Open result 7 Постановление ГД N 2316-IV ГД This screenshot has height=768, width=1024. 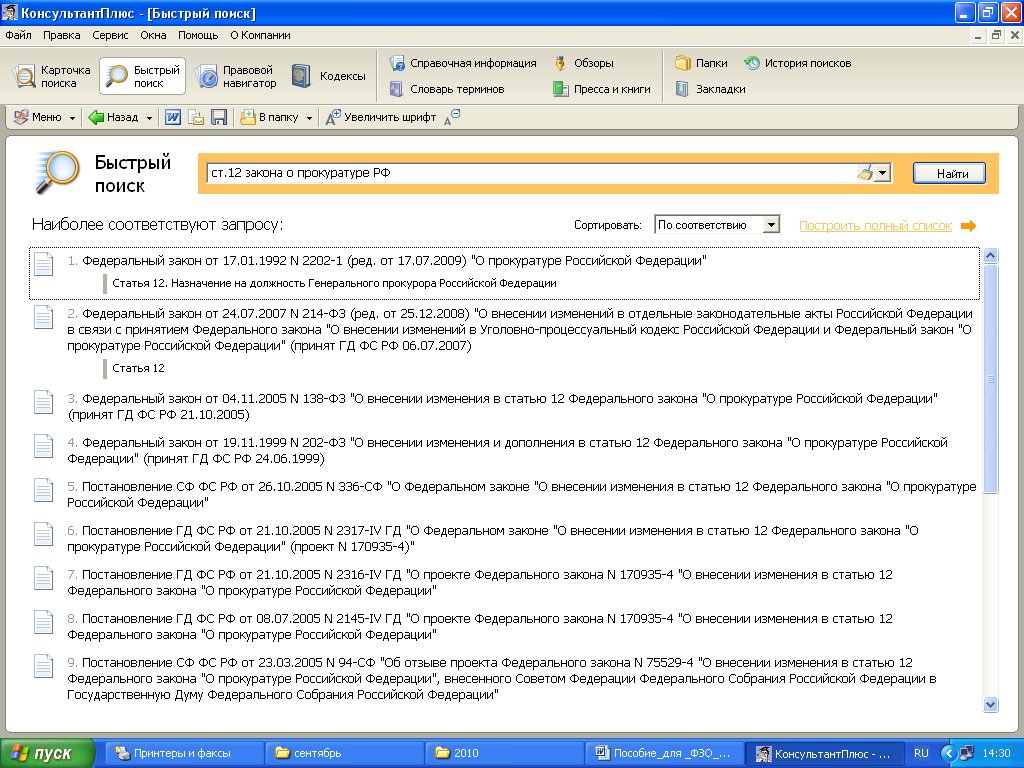pos(480,583)
